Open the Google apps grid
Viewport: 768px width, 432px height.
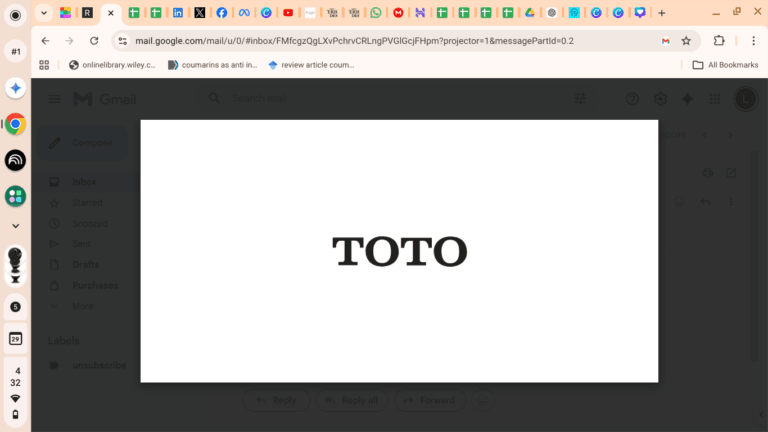point(714,99)
